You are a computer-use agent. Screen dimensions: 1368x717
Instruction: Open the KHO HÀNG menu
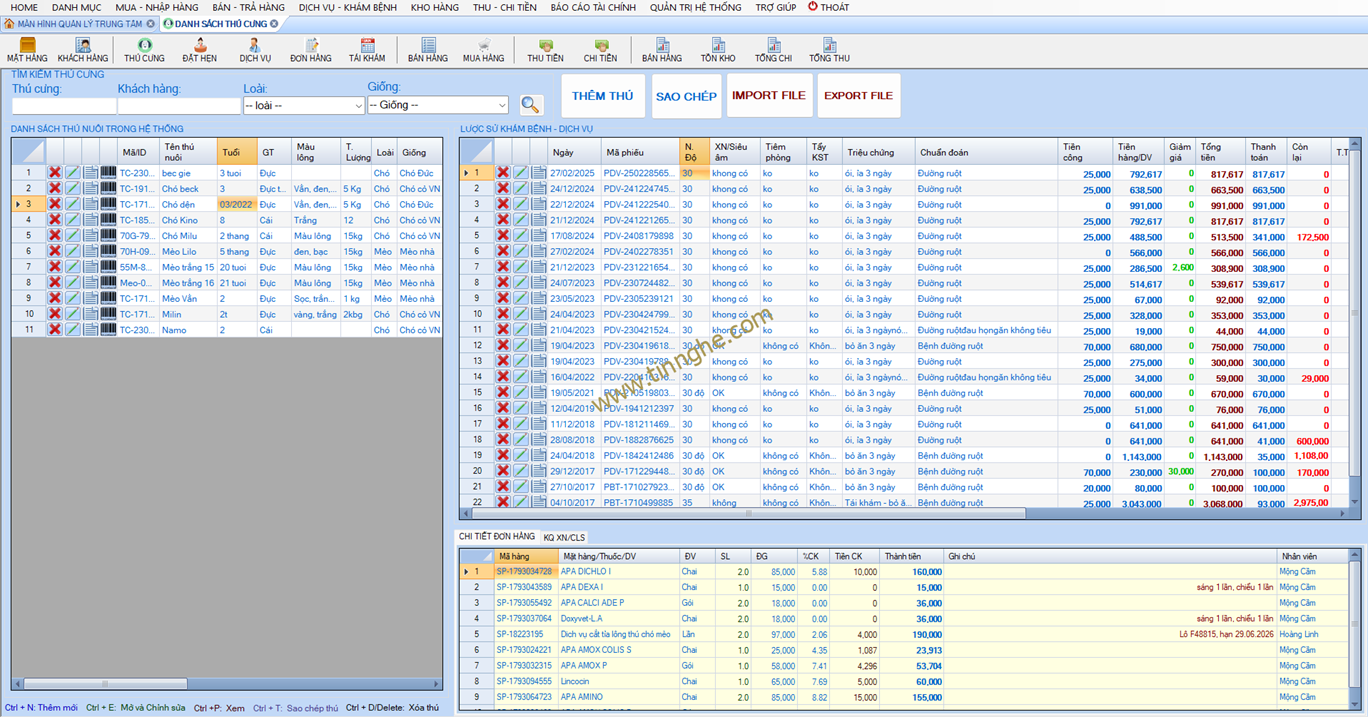[434, 7]
